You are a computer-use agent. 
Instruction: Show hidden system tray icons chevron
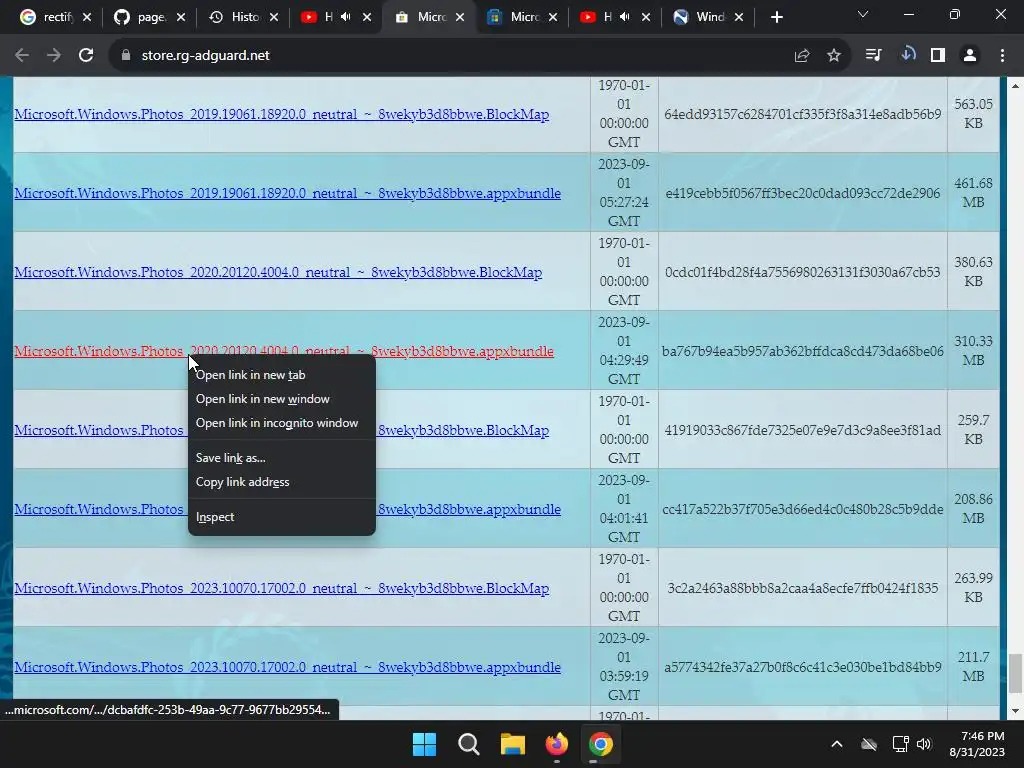coord(837,744)
